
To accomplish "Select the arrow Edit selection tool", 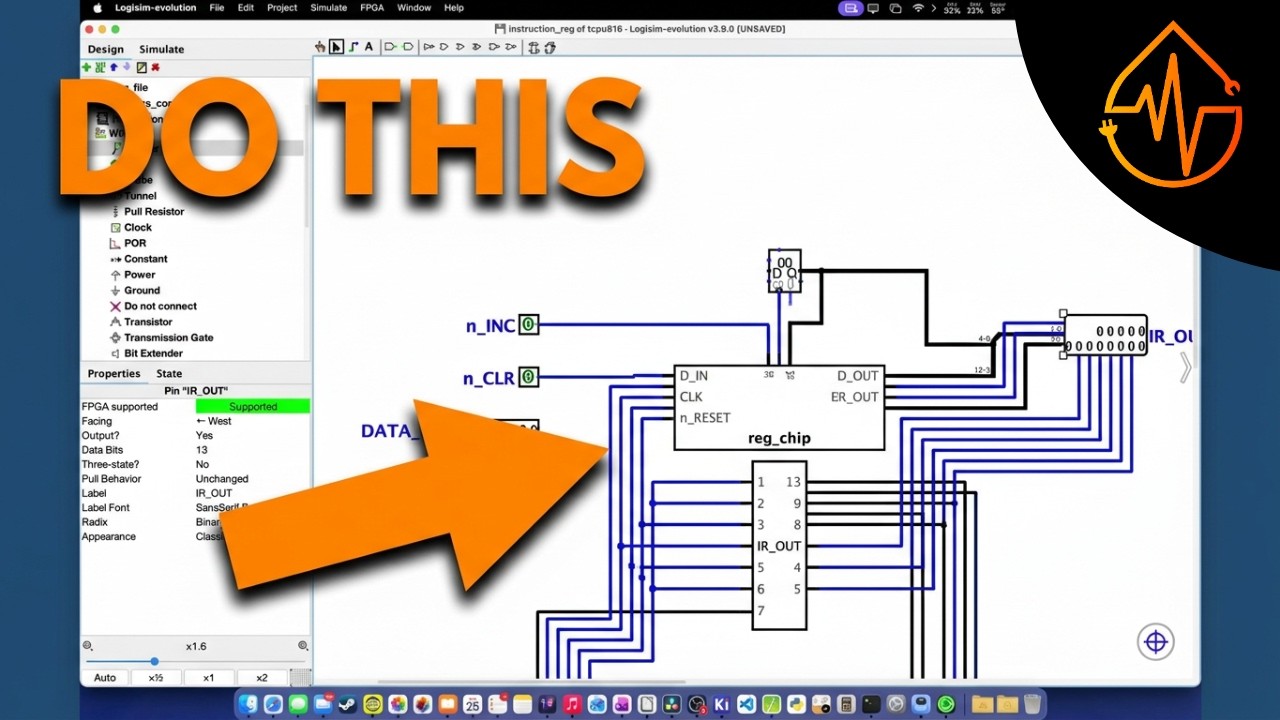I will [336, 46].
